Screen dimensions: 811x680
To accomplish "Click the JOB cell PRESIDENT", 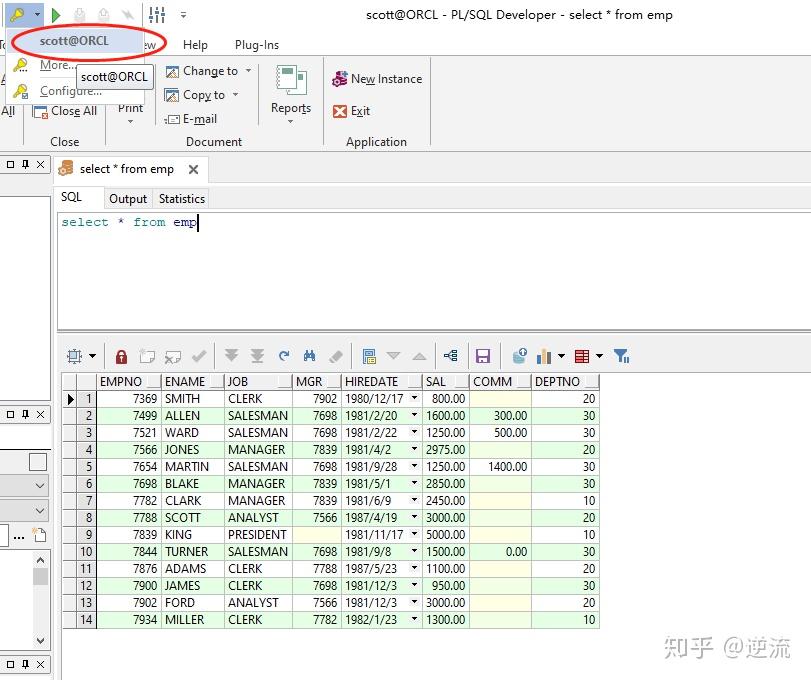I will click(257, 535).
